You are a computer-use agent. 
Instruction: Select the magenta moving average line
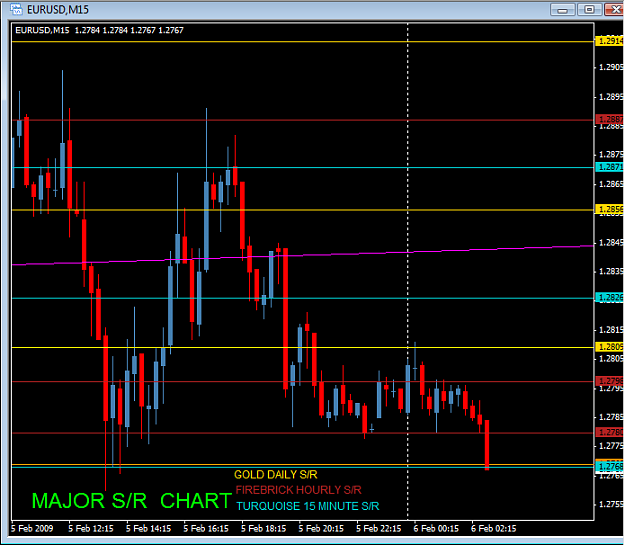pyautogui.click(x=303, y=255)
